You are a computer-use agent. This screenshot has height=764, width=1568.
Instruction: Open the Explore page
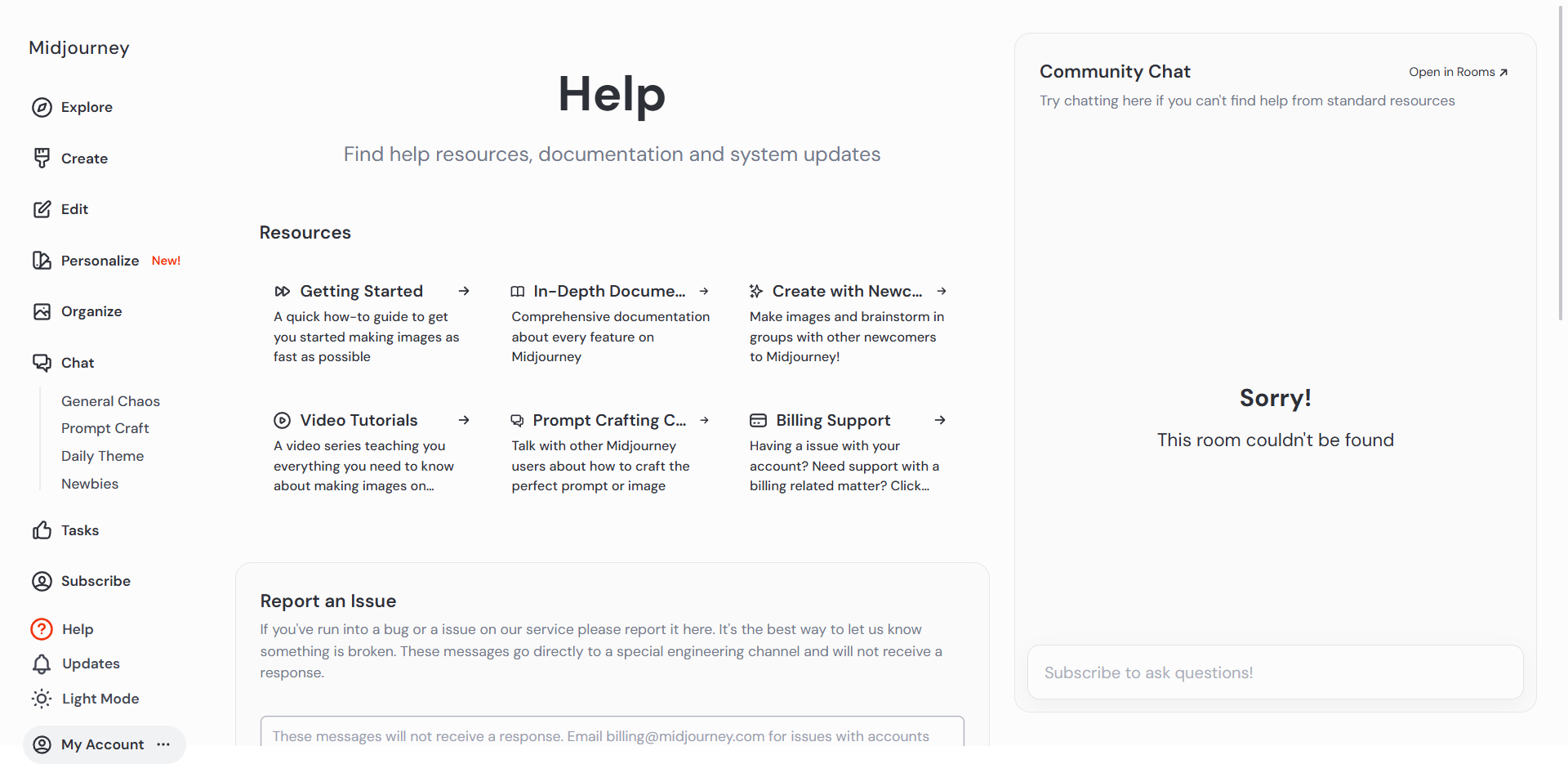(x=87, y=107)
